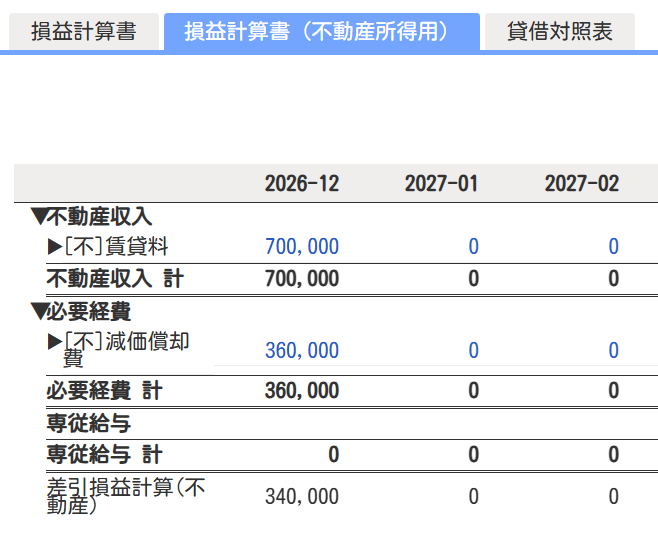Viewport: 658px width, 553px height.
Task: Select the 2026-12 column header
Action: coord(301,184)
